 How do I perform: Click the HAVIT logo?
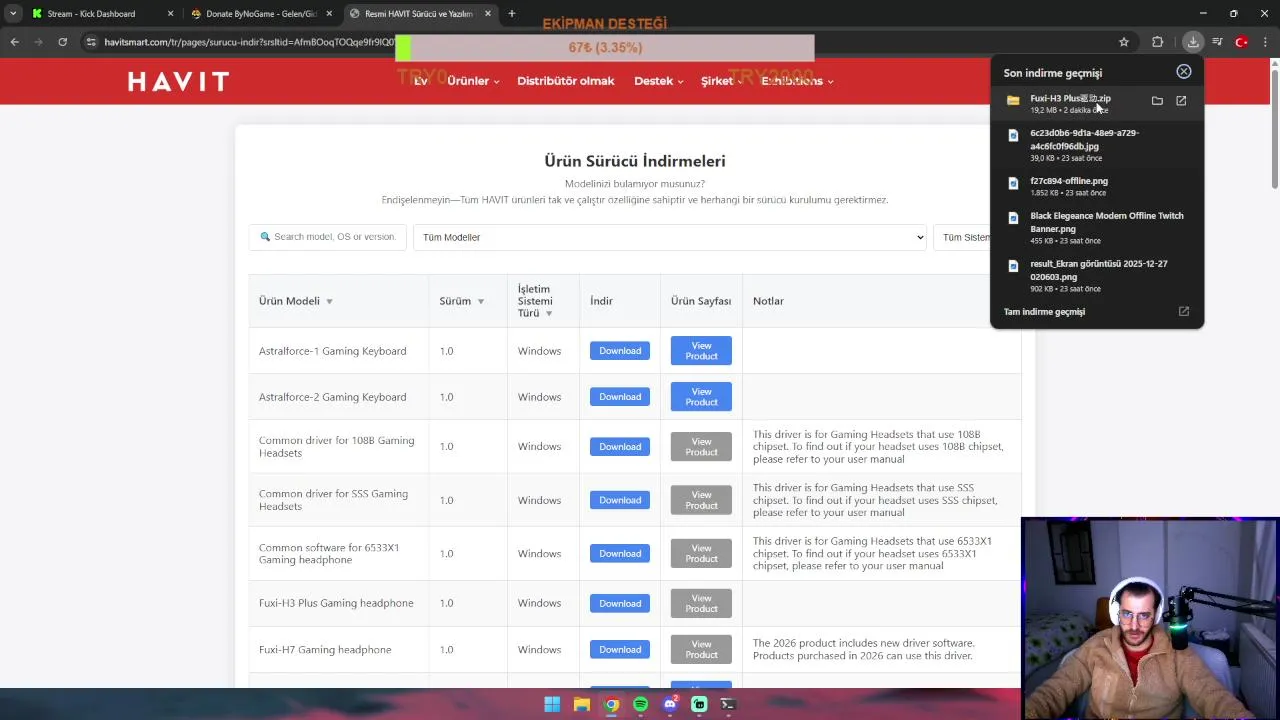(178, 81)
